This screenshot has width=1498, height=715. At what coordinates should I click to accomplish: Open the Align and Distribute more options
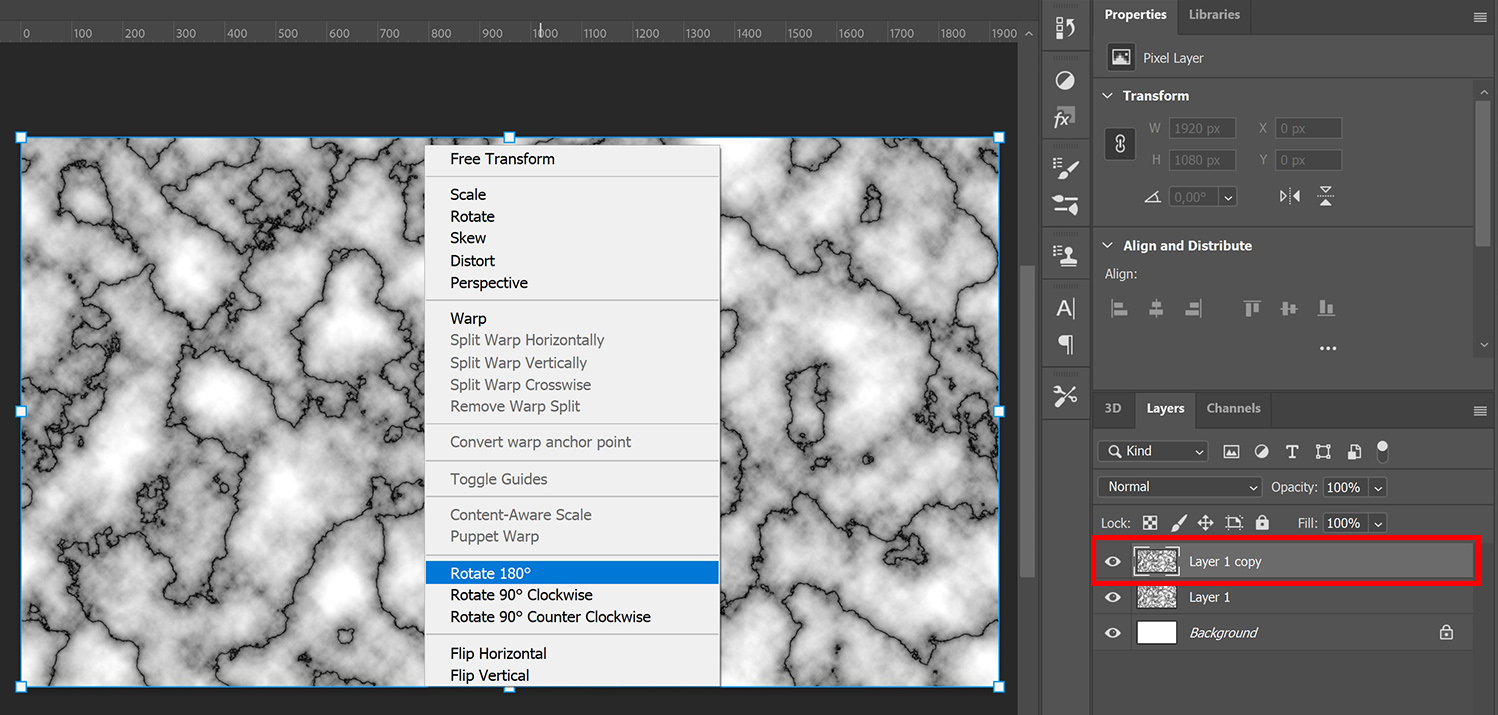tap(1328, 348)
